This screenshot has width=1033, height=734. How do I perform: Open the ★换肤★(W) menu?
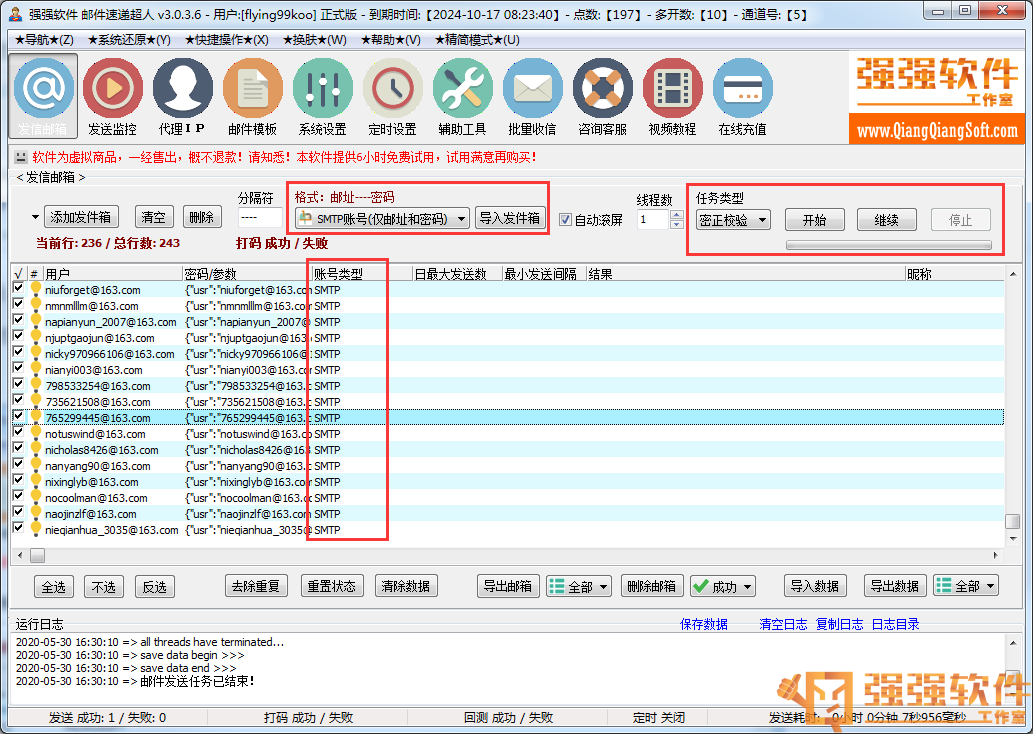[x=315, y=40]
